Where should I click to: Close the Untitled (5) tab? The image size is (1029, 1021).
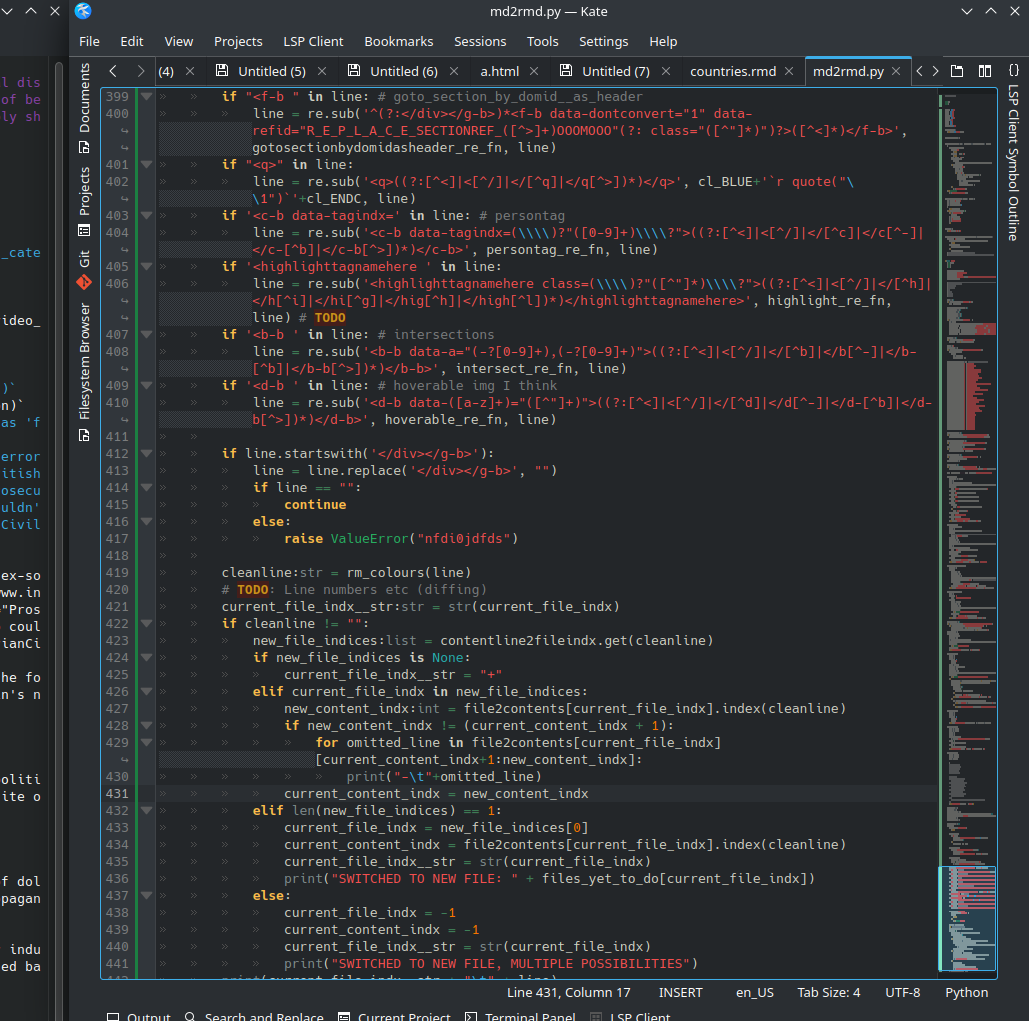coord(322,71)
